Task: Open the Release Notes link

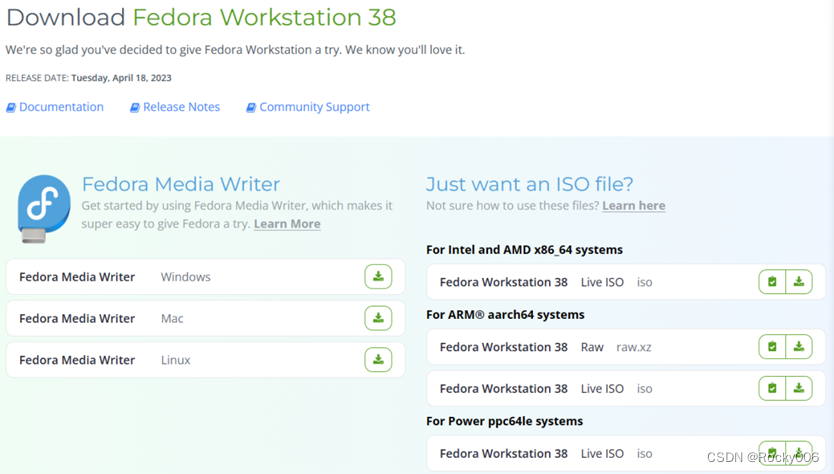Action: [181, 107]
